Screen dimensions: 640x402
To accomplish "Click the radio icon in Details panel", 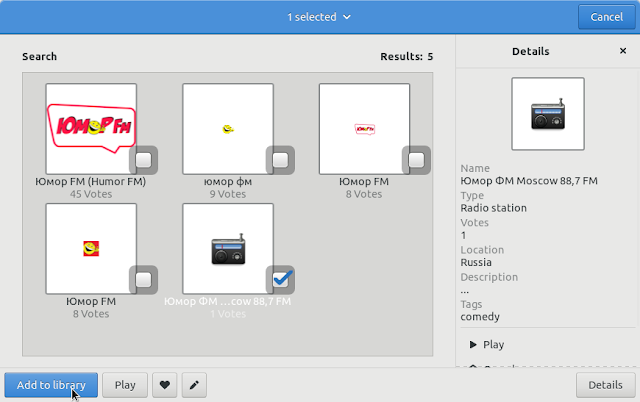I will click(548, 114).
